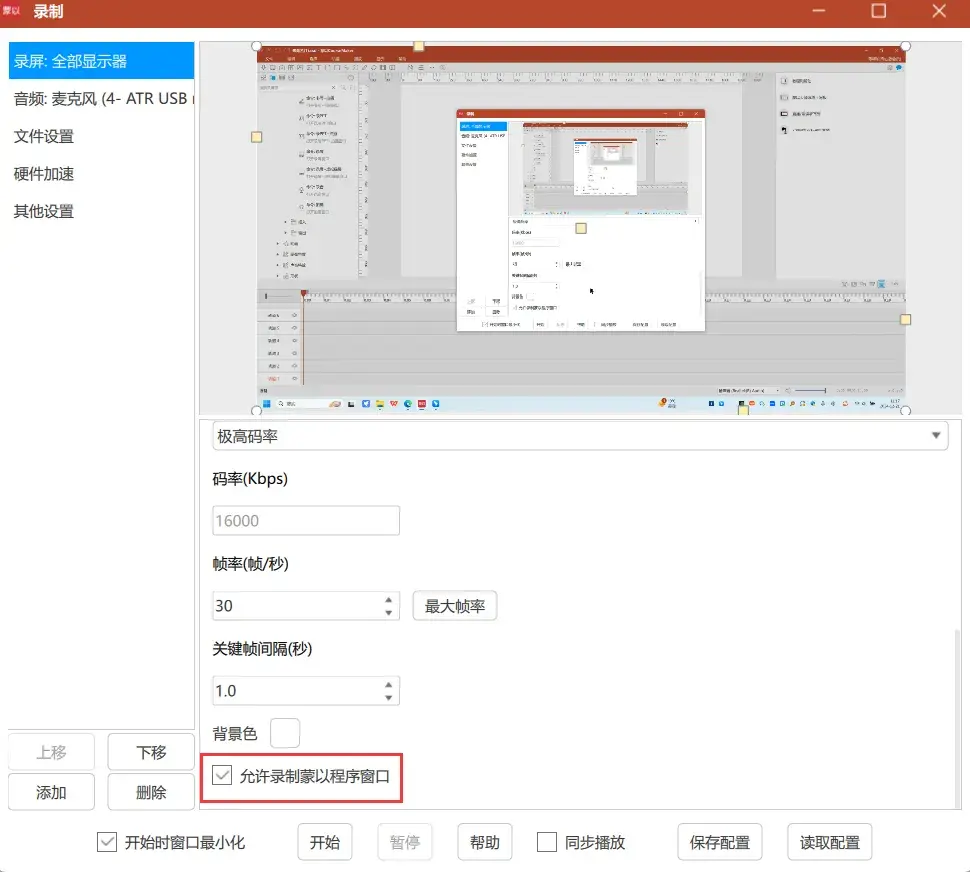The width and height of the screenshot is (970, 872).
Task: Click 删除 to remove the source
Action: click(x=151, y=792)
